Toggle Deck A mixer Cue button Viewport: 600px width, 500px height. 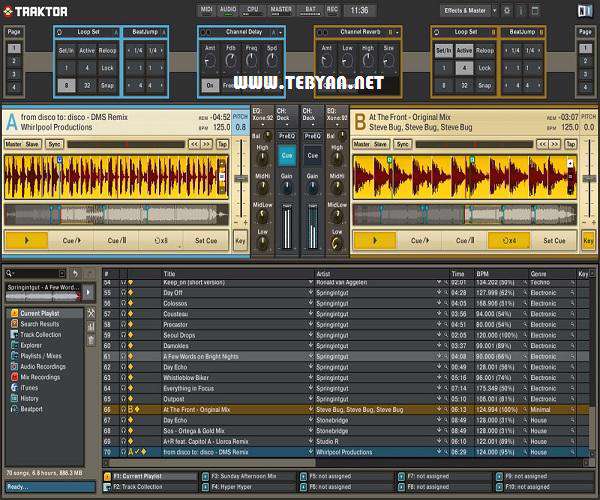click(x=287, y=155)
